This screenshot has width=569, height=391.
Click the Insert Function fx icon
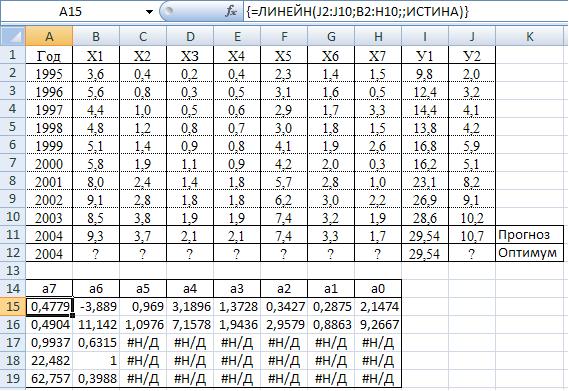[x=230, y=11]
